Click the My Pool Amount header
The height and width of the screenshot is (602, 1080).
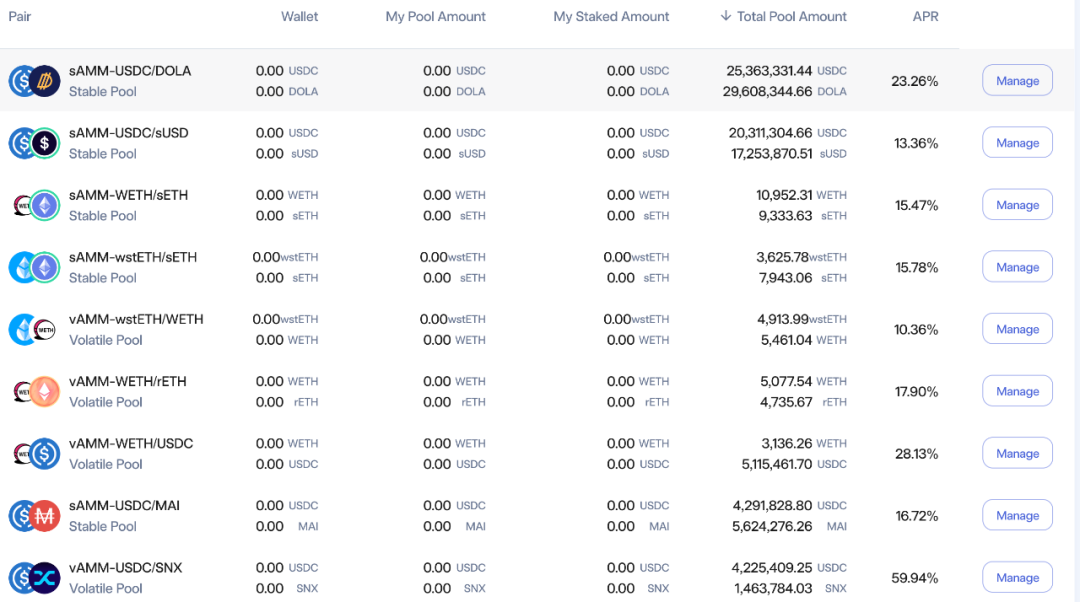coord(435,17)
